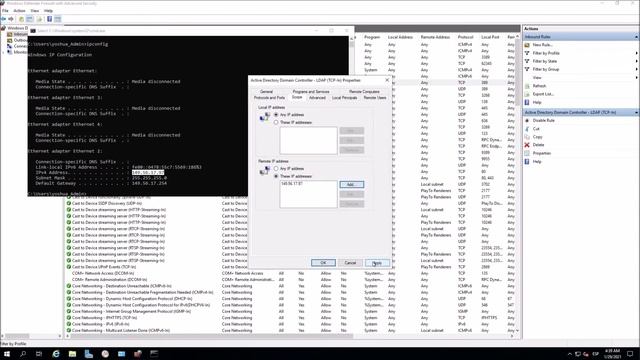Expand Filter by State submenu arrow
This screenshot has width=640, height=360.
click(637, 61)
